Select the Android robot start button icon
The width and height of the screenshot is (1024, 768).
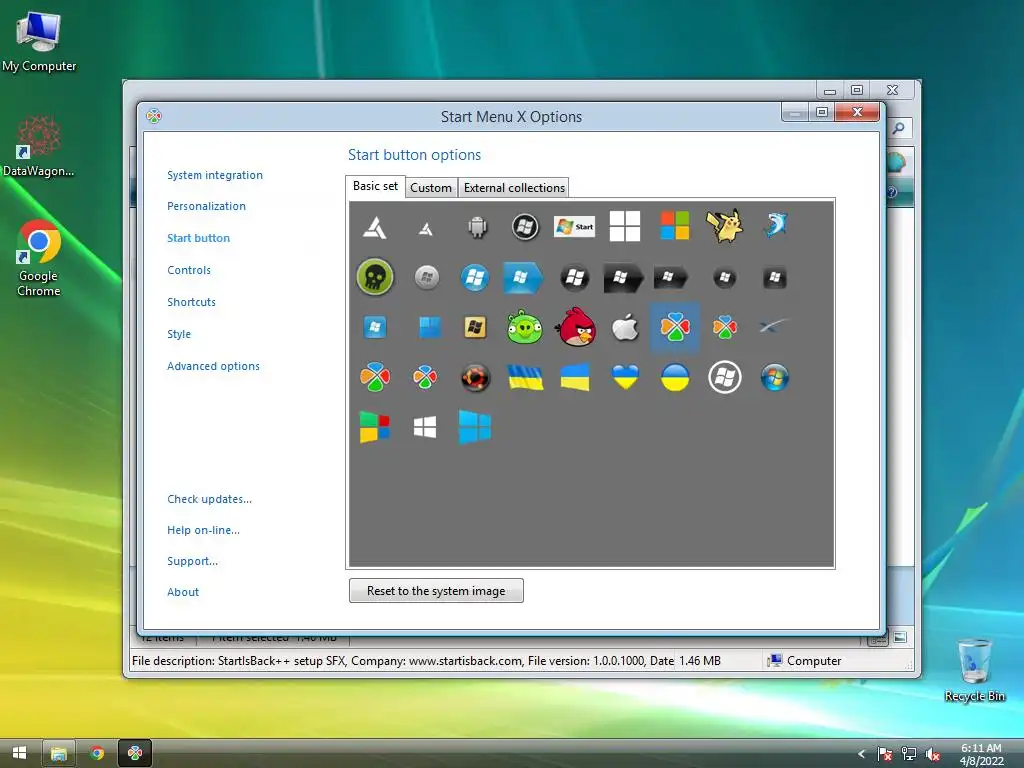(477, 227)
